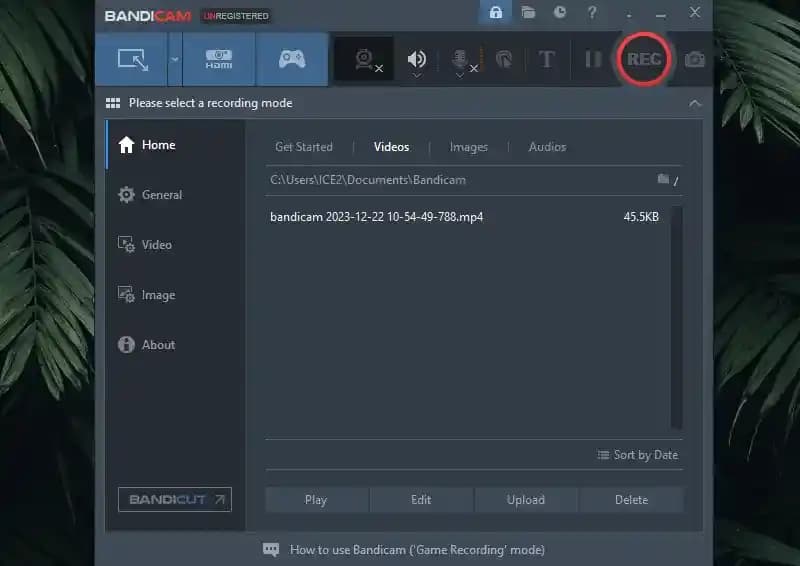This screenshot has width=800, height=566.
Task: Toggle the webcam overlay
Action: tap(364, 60)
